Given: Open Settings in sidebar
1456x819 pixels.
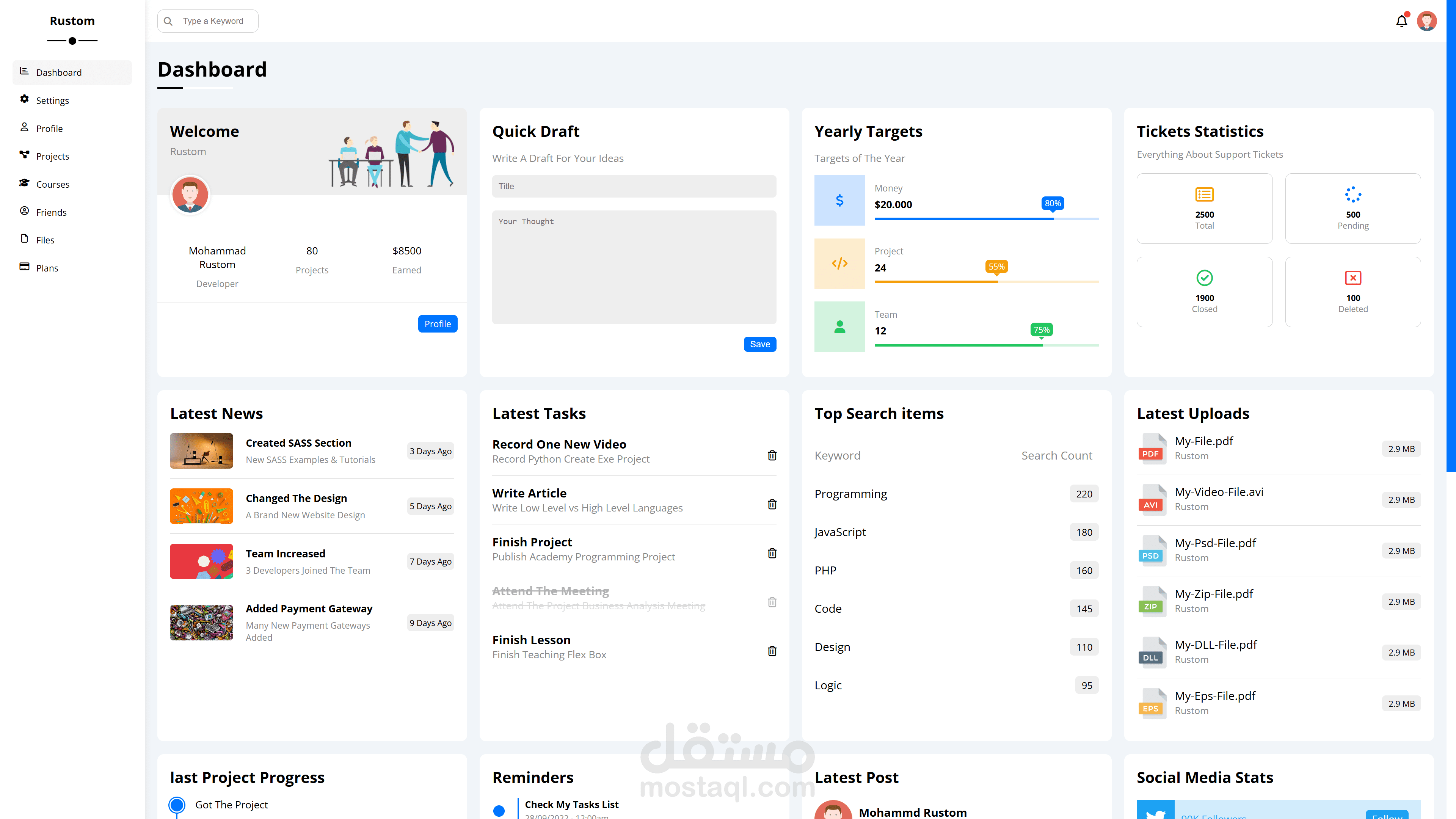Looking at the screenshot, I should 72,100.
